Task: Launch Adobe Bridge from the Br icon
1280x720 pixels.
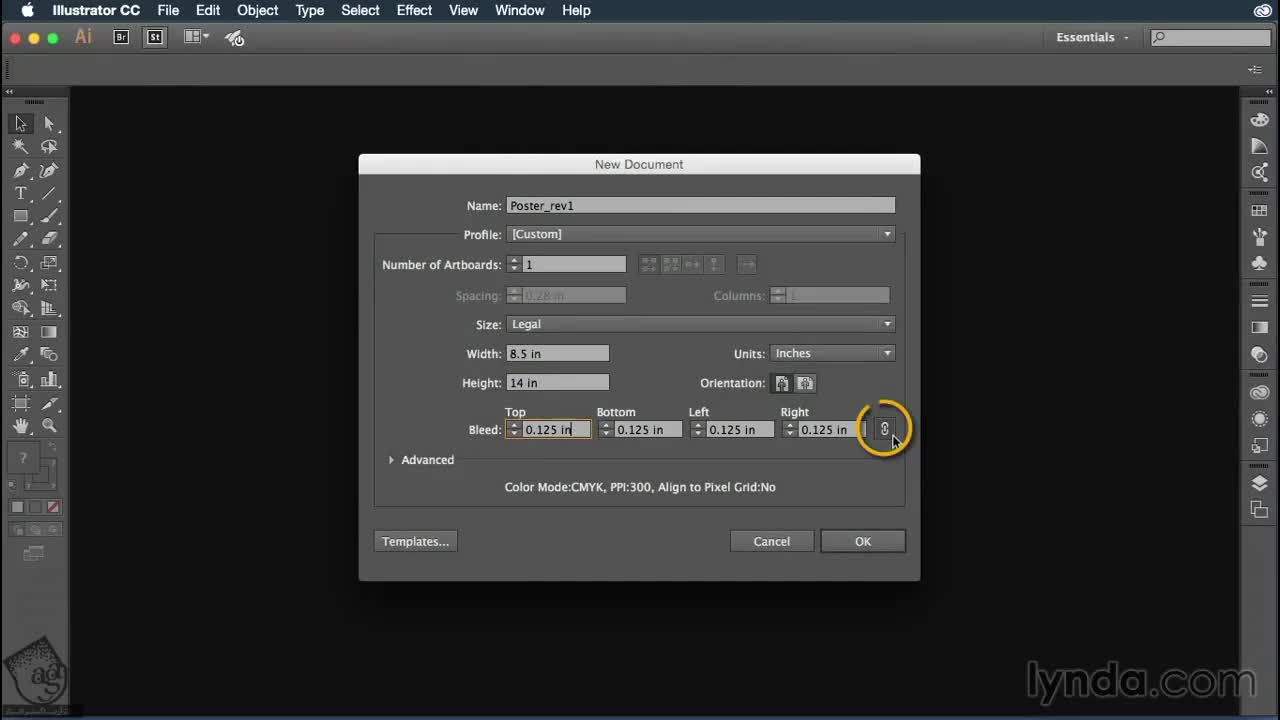Action: [x=121, y=37]
